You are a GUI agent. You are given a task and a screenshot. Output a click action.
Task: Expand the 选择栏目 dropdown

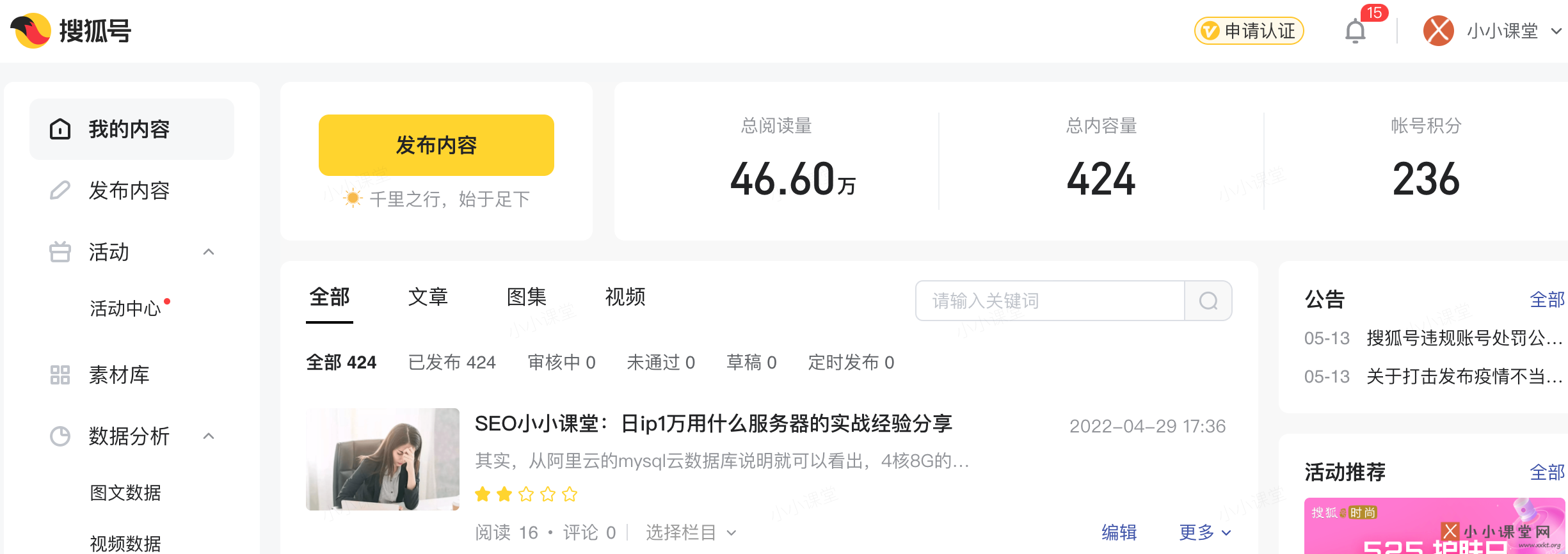pos(691,532)
